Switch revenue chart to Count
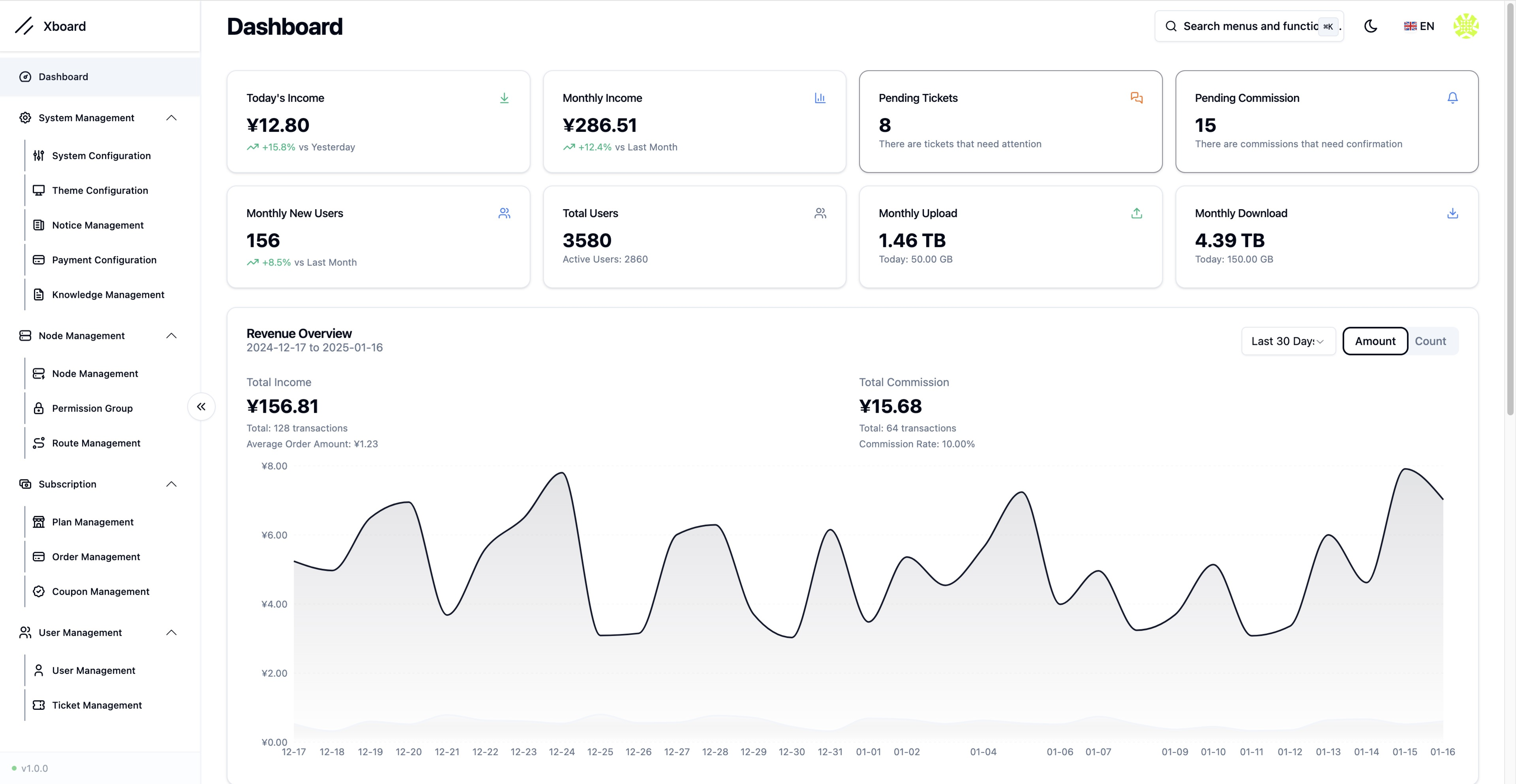This screenshot has width=1516, height=784. click(1430, 341)
